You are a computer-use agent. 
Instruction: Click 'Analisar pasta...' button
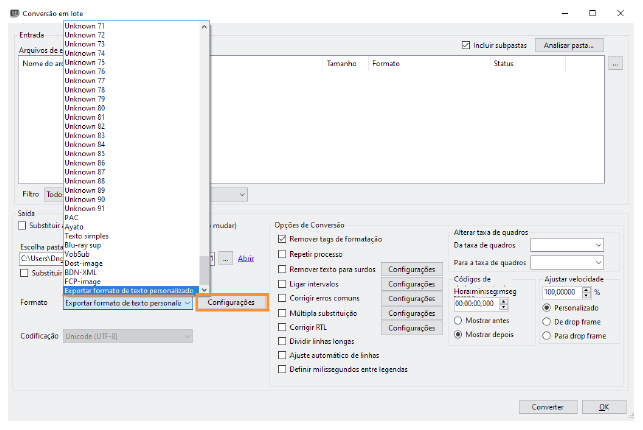(x=569, y=45)
